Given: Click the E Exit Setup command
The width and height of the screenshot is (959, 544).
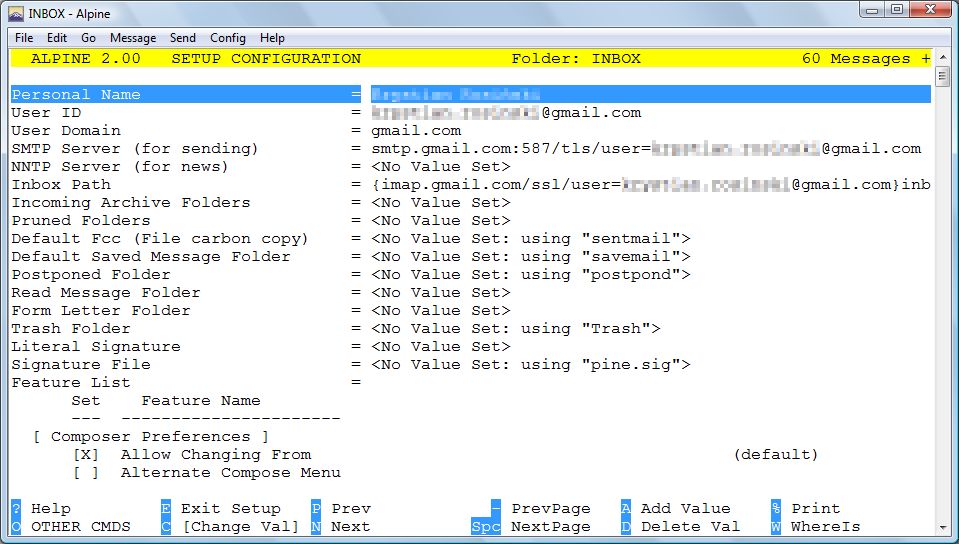Looking at the screenshot, I should coord(221,509).
